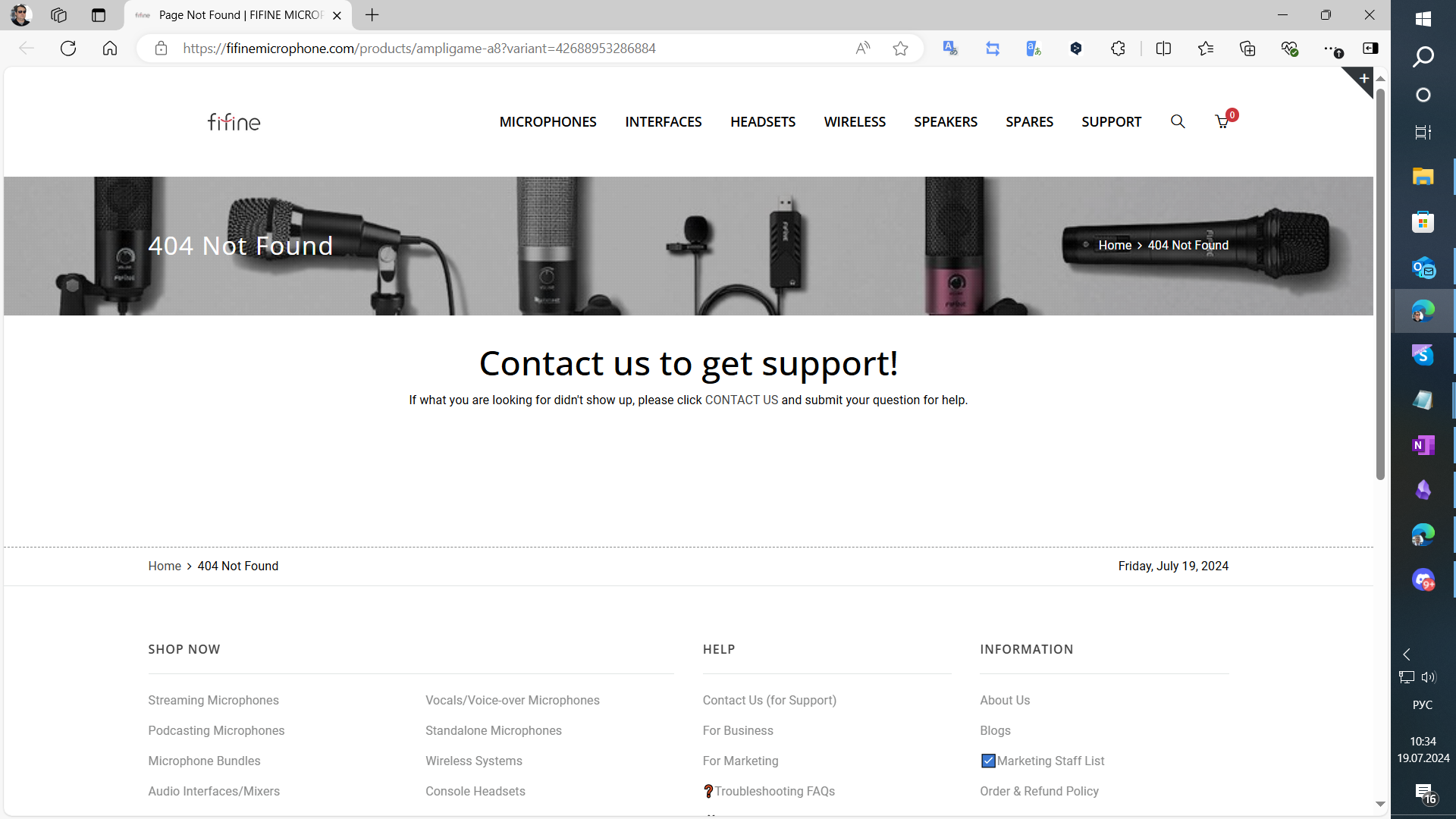Open the Extensions puzzle icon
Screen dimensions: 1456x819
(1118, 49)
